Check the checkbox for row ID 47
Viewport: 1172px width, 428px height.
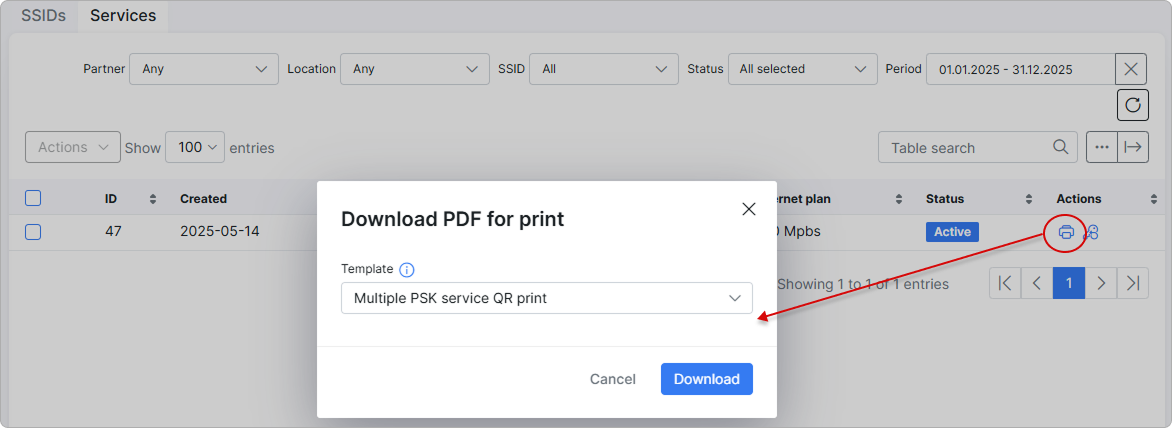pos(33,232)
